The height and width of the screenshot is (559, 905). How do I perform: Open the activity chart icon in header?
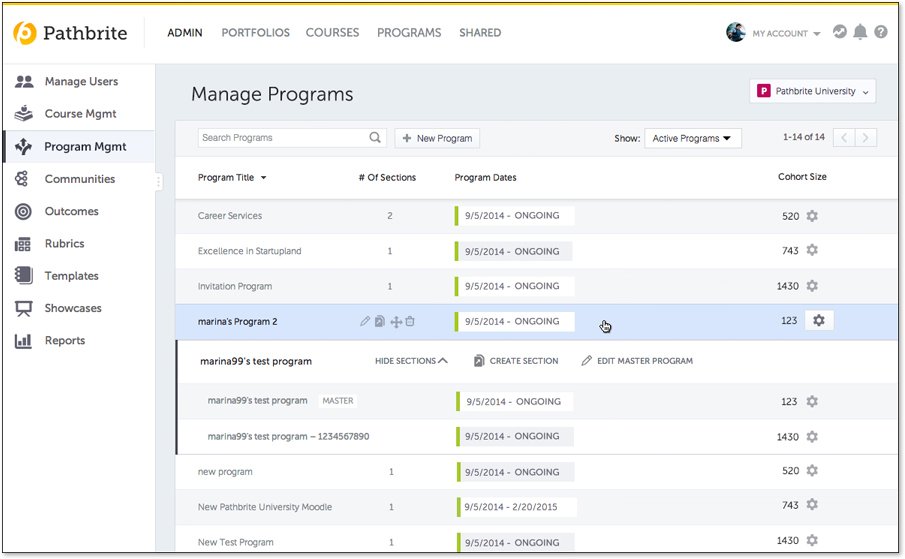(839, 32)
